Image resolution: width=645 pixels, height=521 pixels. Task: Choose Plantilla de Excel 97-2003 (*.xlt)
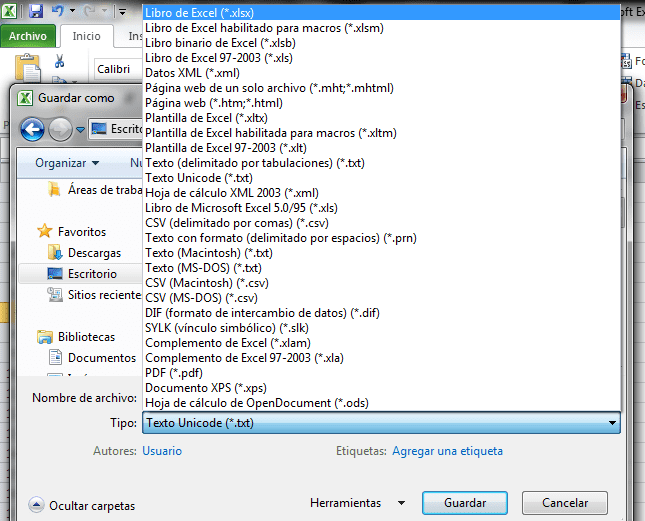[x=381, y=148]
